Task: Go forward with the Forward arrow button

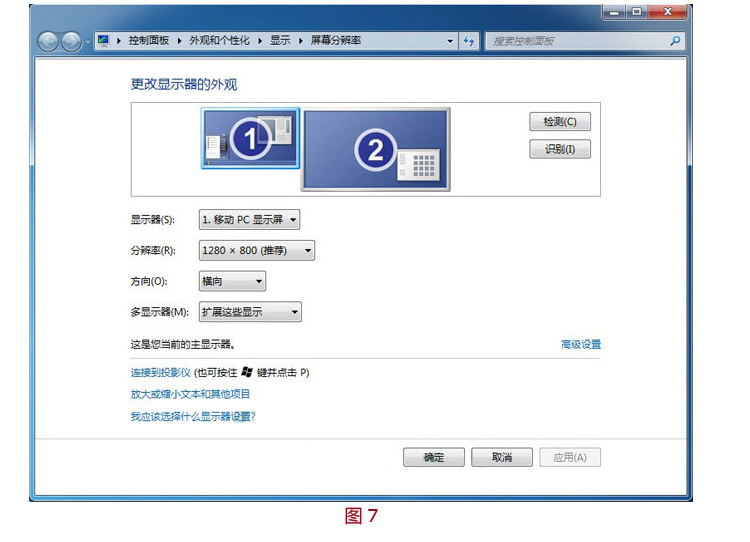Action: [x=71, y=42]
